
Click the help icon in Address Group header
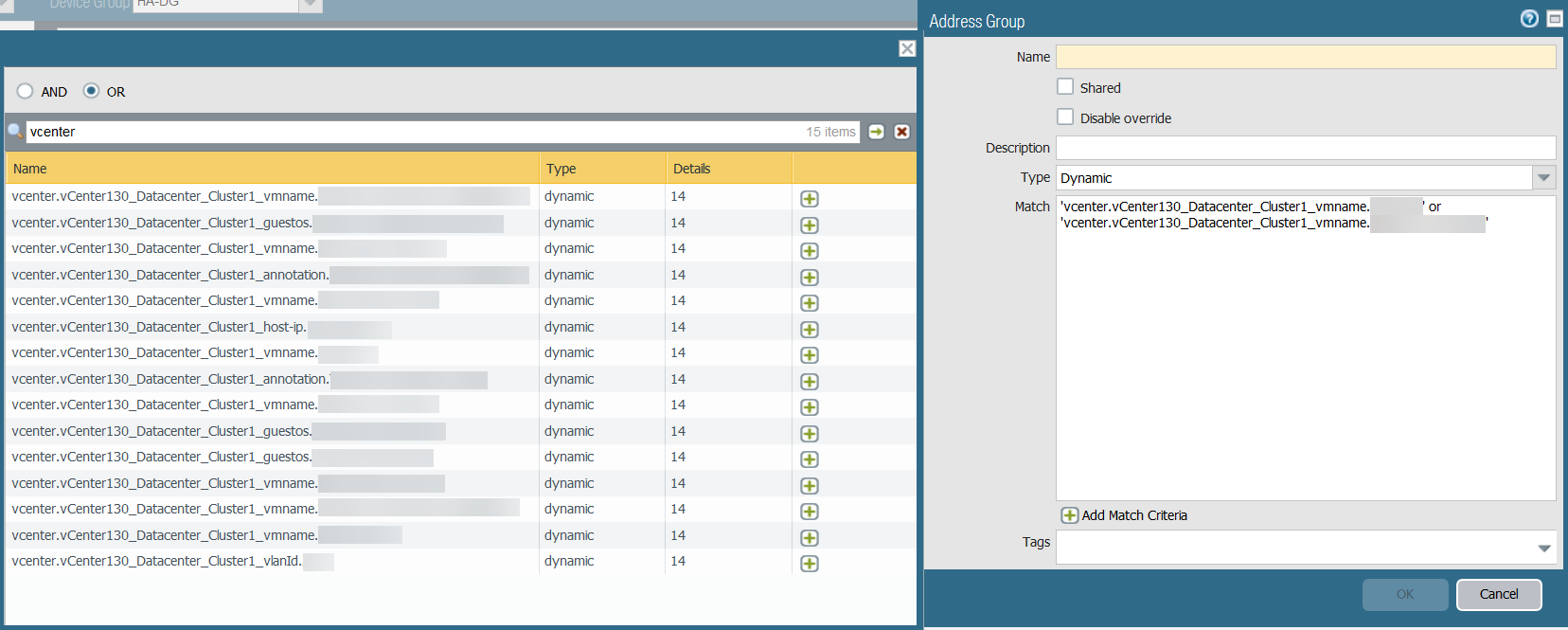pos(1528,19)
